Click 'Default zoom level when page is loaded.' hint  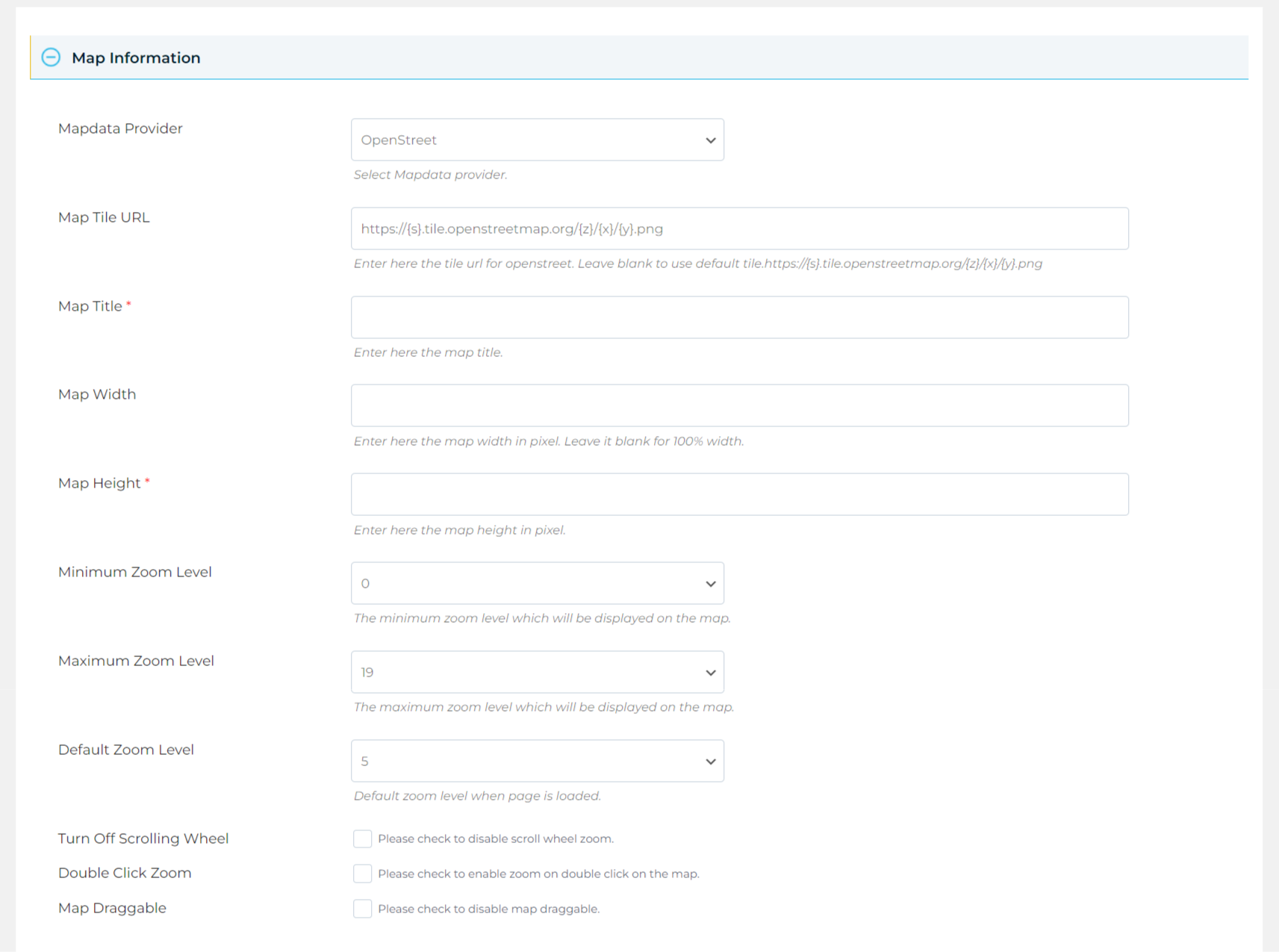click(477, 796)
